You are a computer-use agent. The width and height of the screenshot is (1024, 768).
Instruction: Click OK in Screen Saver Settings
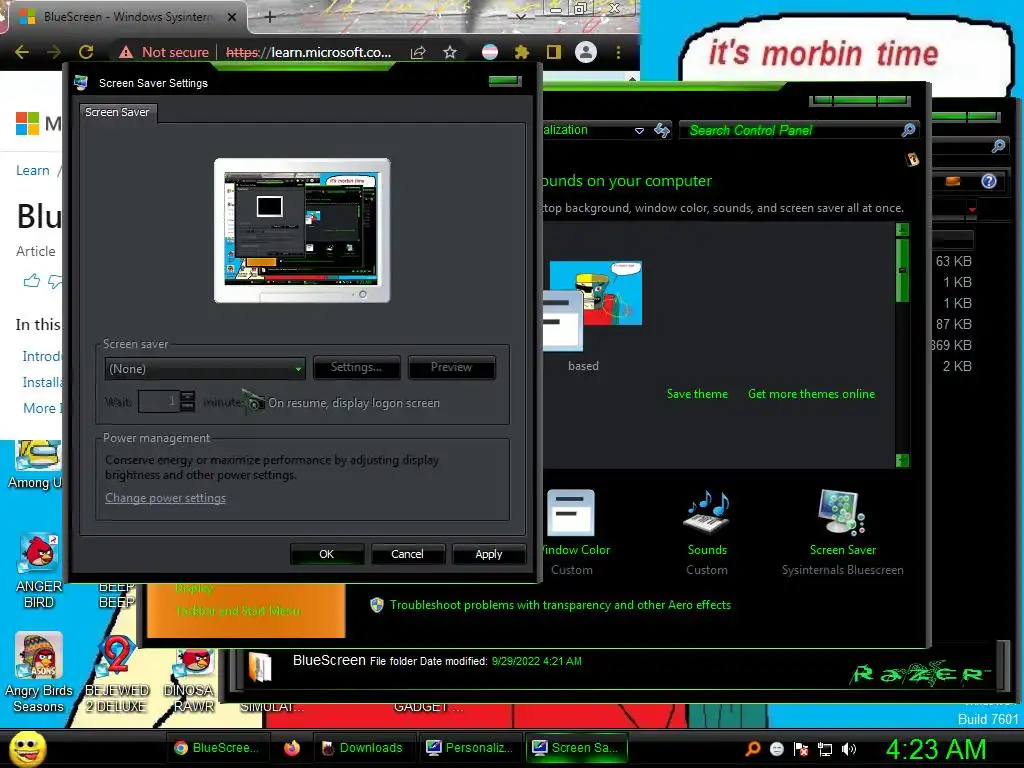tap(327, 554)
